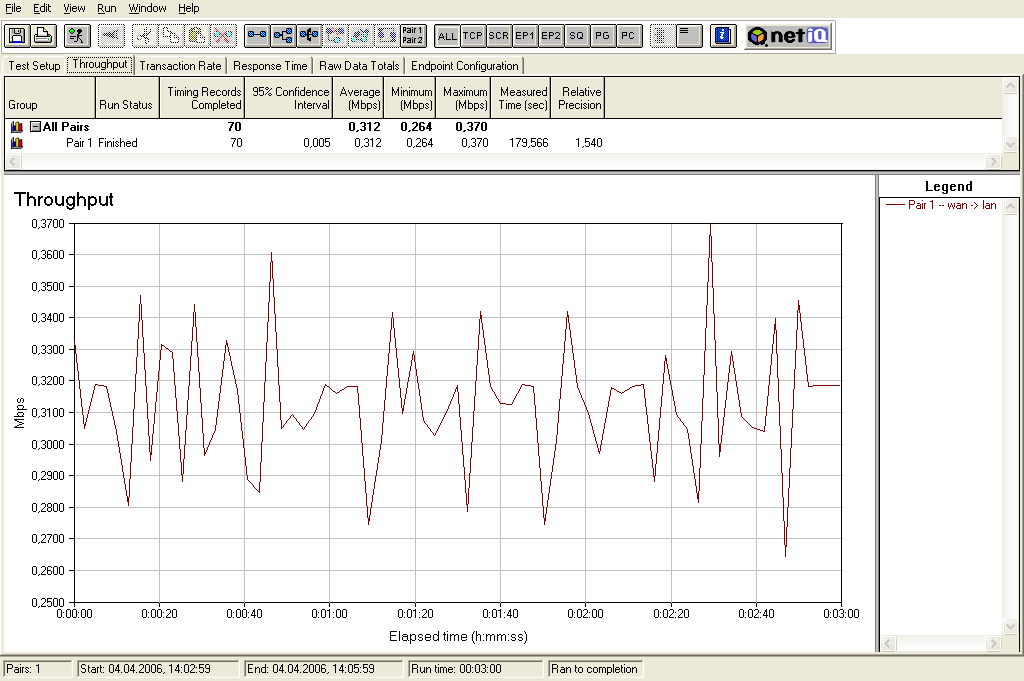Viewport: 1024px width, 681px height.
Task: Click the Group column header
Action: pos(50,98)
